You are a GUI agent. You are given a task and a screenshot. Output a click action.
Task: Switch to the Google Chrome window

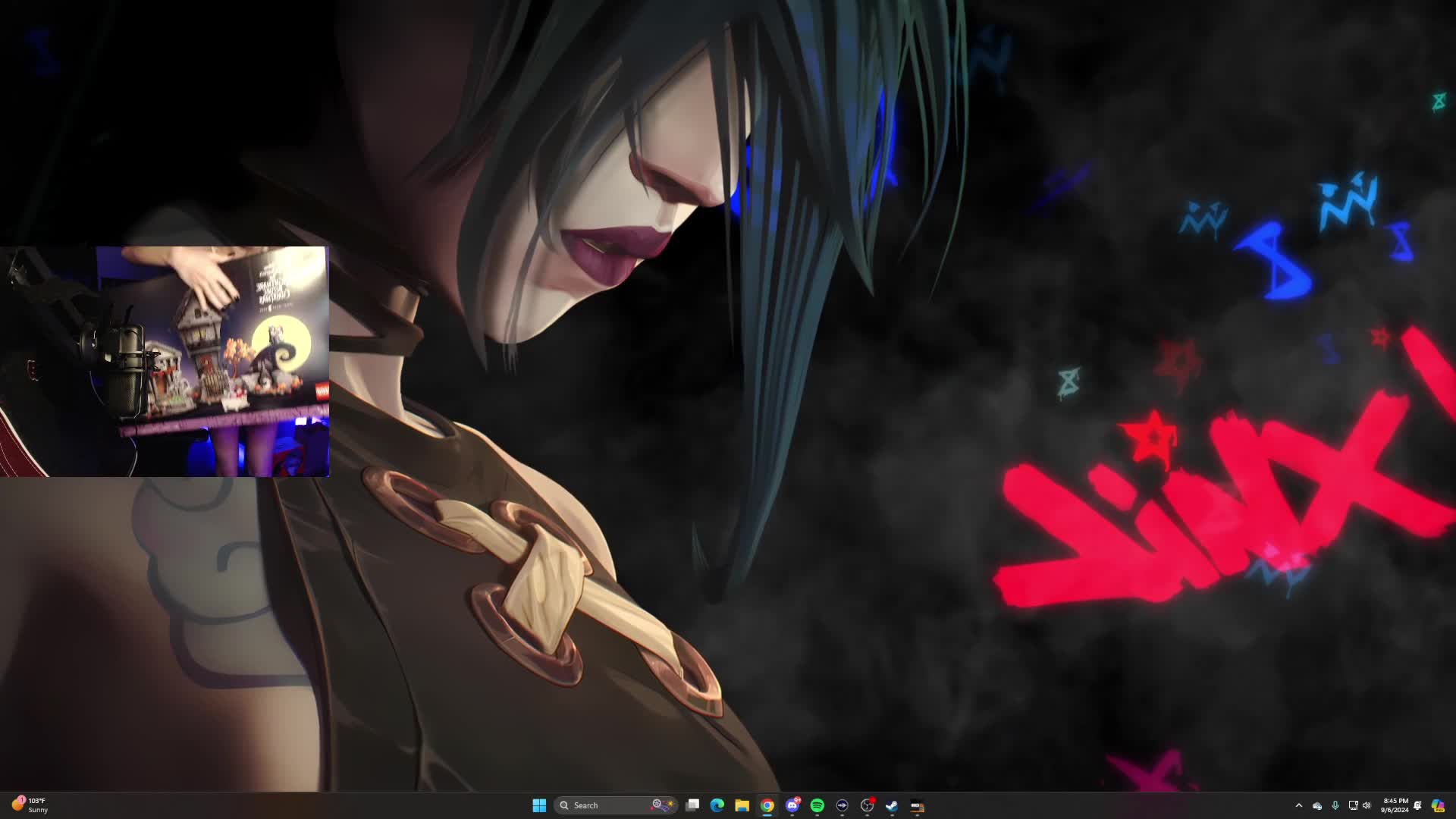767,805
